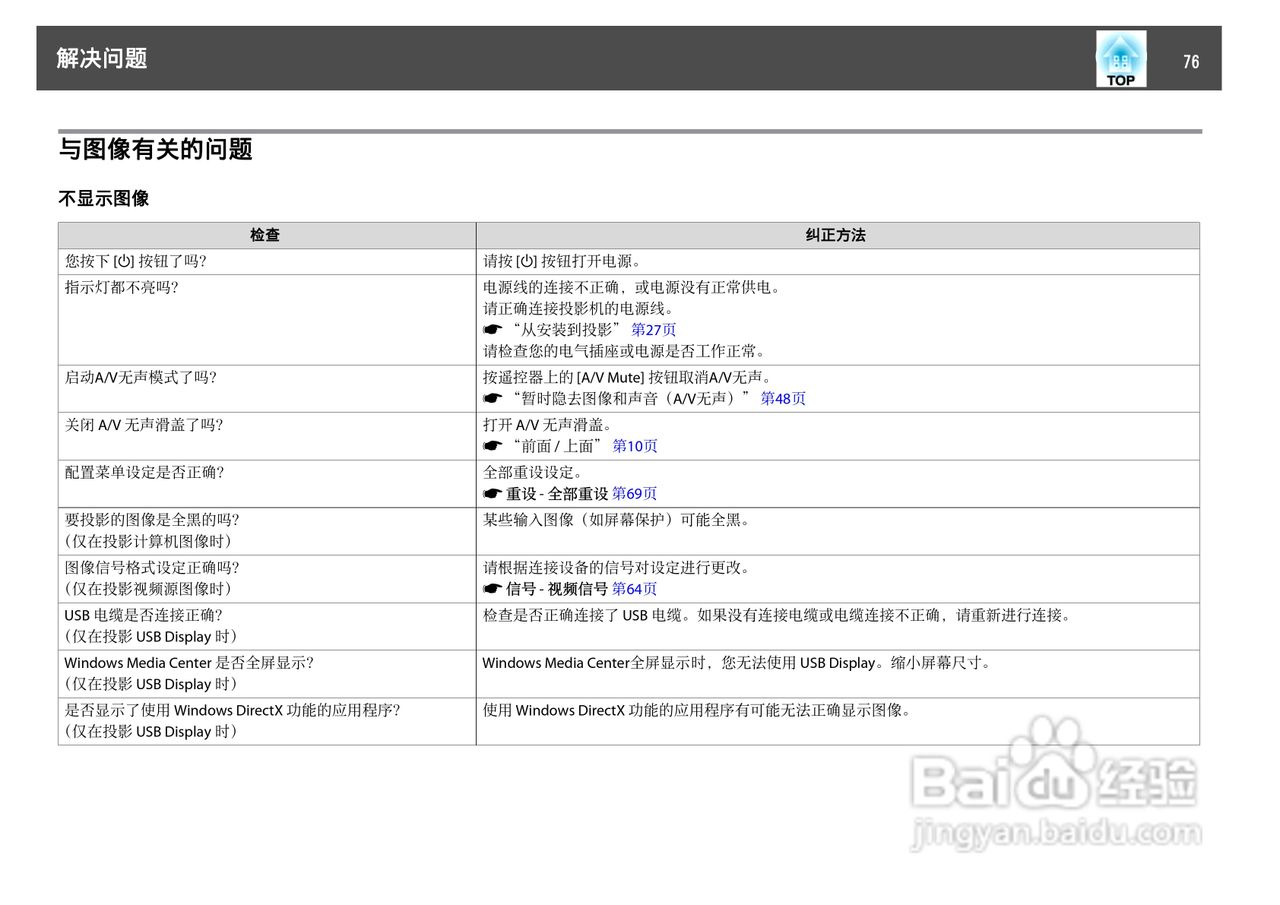Click text 电源线的连接不正确，或电源没有正常供电。
1280x905 pixels.
point(632,287)
